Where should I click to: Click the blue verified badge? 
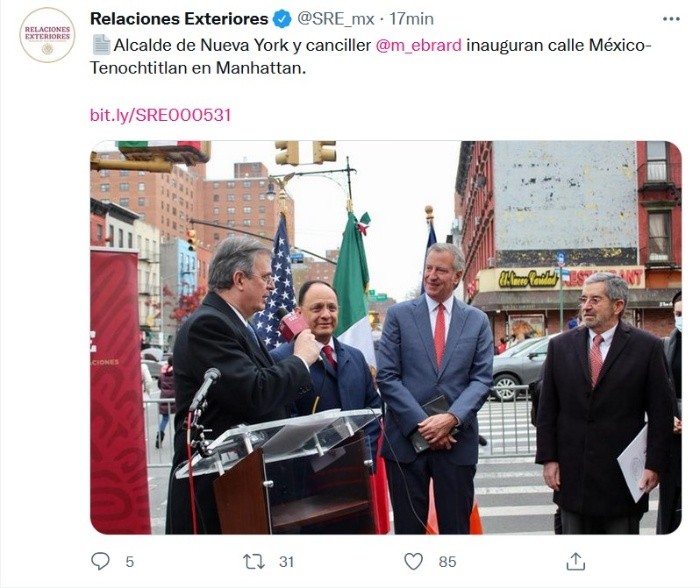282,19
